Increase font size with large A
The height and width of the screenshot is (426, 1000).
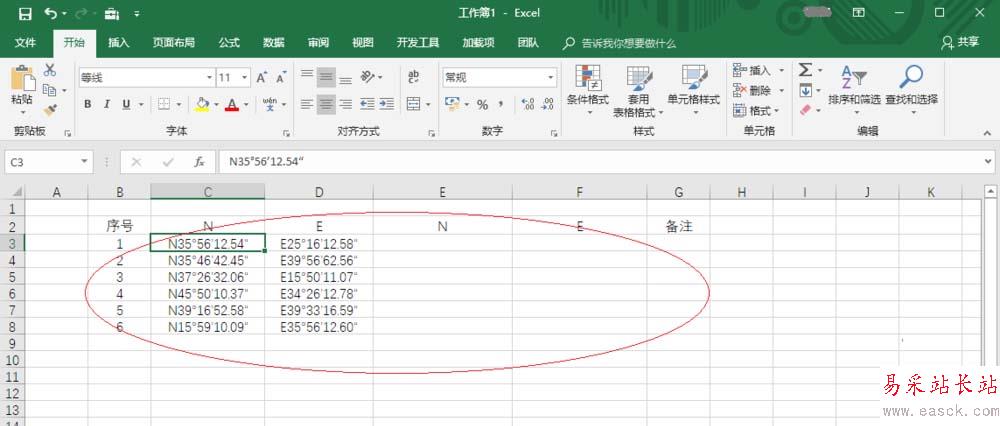point(261,78)
